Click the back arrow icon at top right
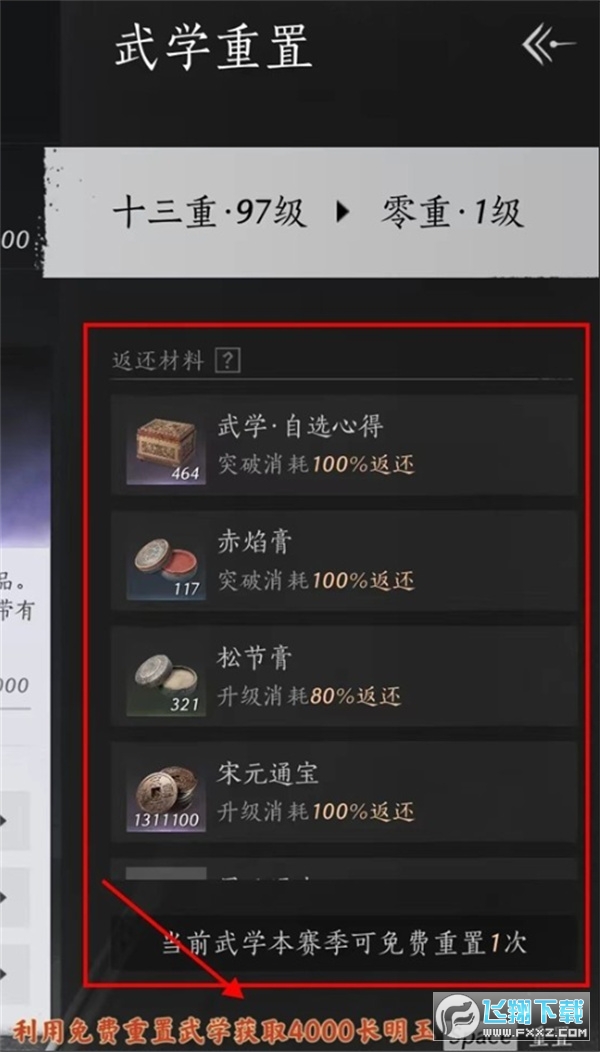 tap(548, 44)
